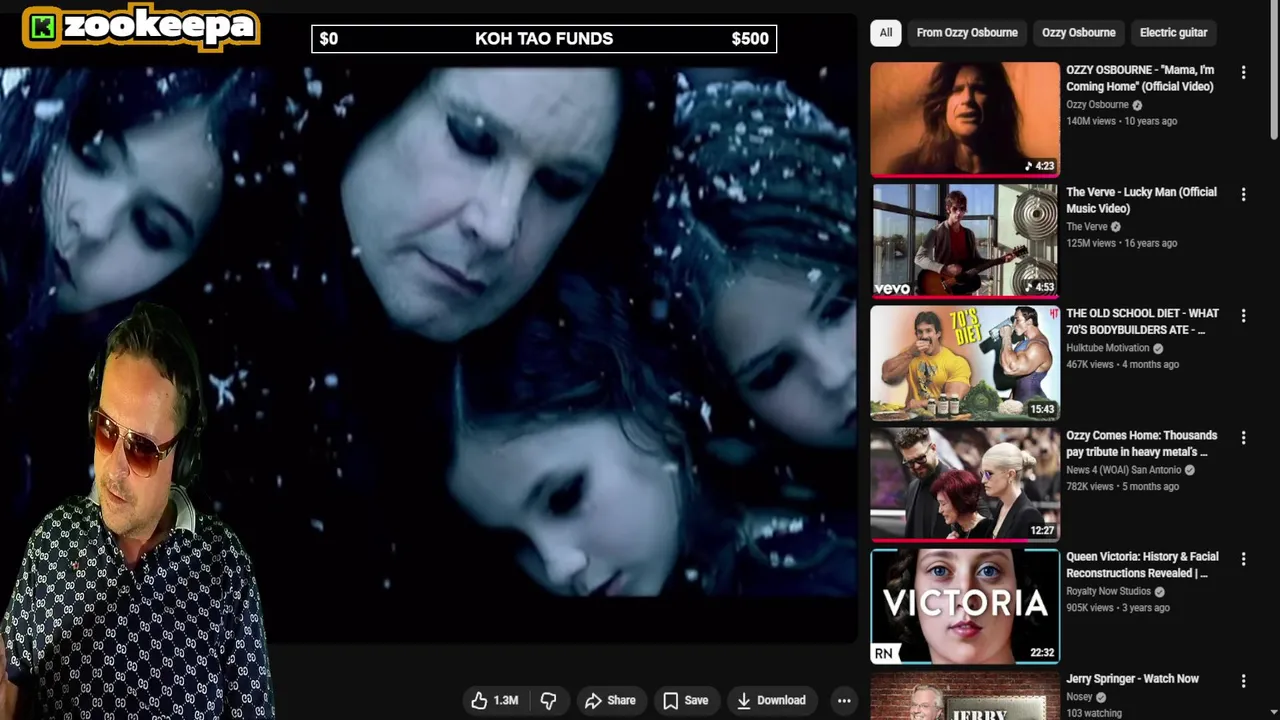Click title Queen Victoria: History & Facial Reconstructions
This screenshot has width=1280, height=720.
pos(1142,565)
